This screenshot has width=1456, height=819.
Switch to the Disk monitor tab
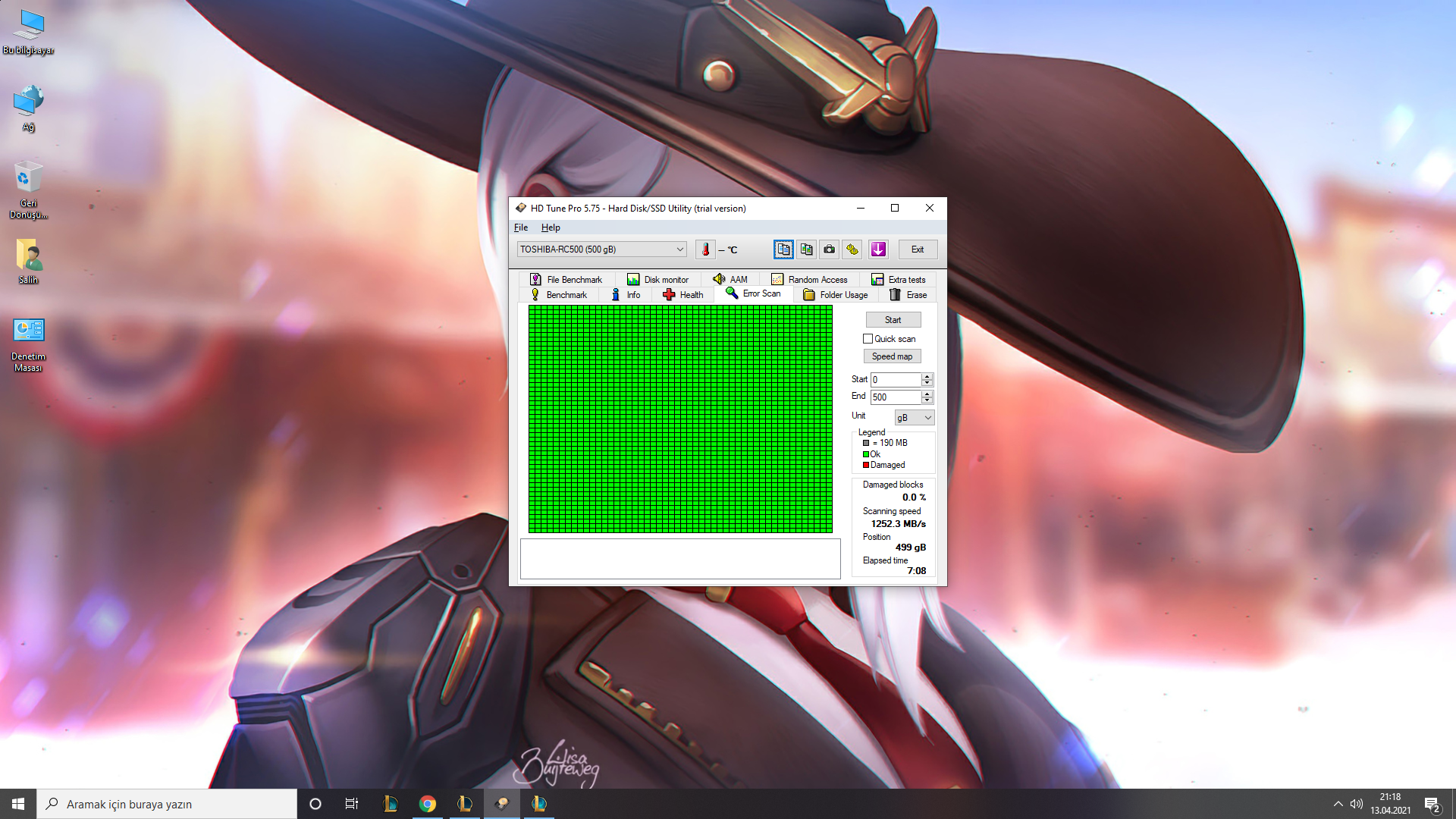point(657,280)
